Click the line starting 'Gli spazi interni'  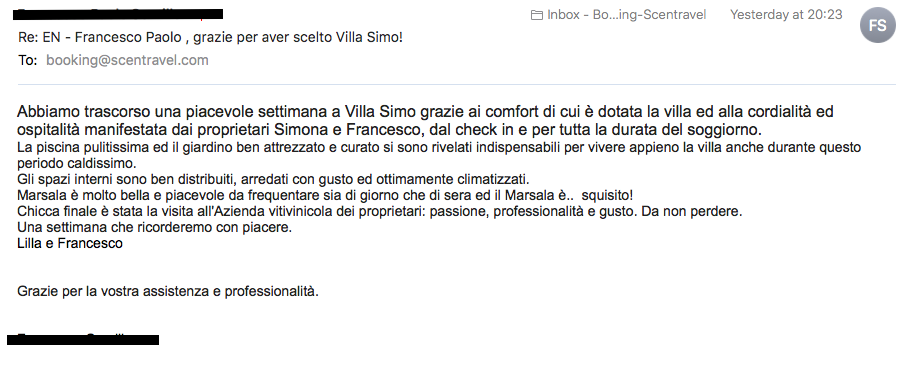(273, 179)
